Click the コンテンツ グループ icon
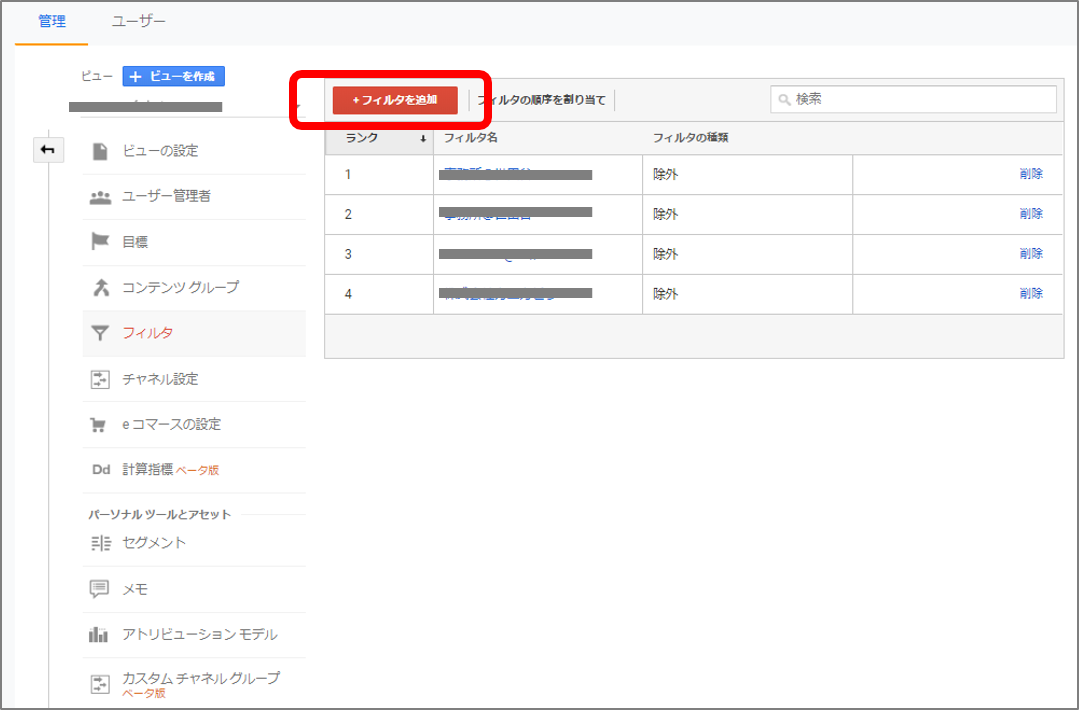Viewport: 1079px width, 710px height. pos(99,288)
